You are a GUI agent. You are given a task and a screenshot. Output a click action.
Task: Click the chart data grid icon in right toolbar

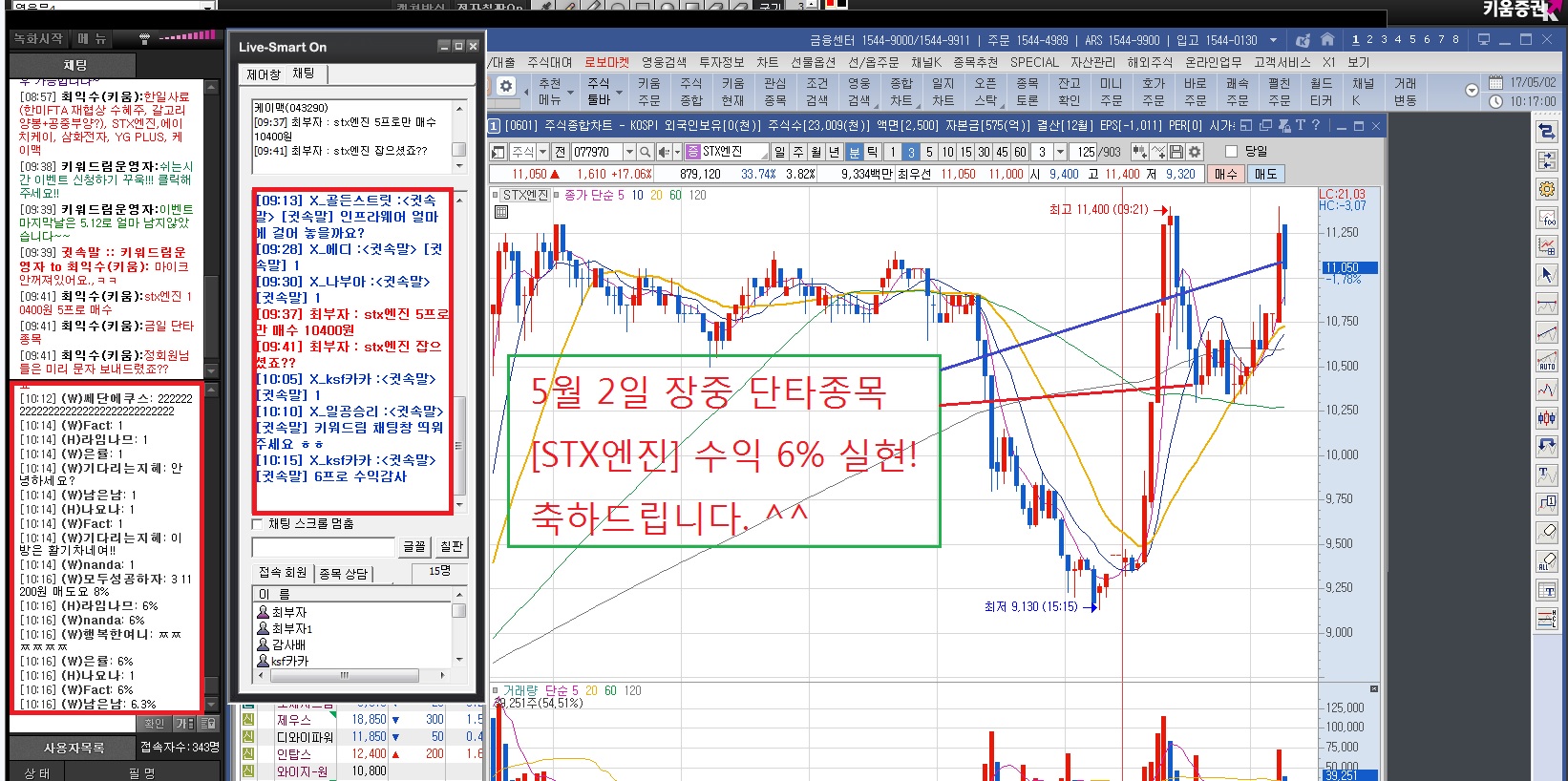point(1547,246)
